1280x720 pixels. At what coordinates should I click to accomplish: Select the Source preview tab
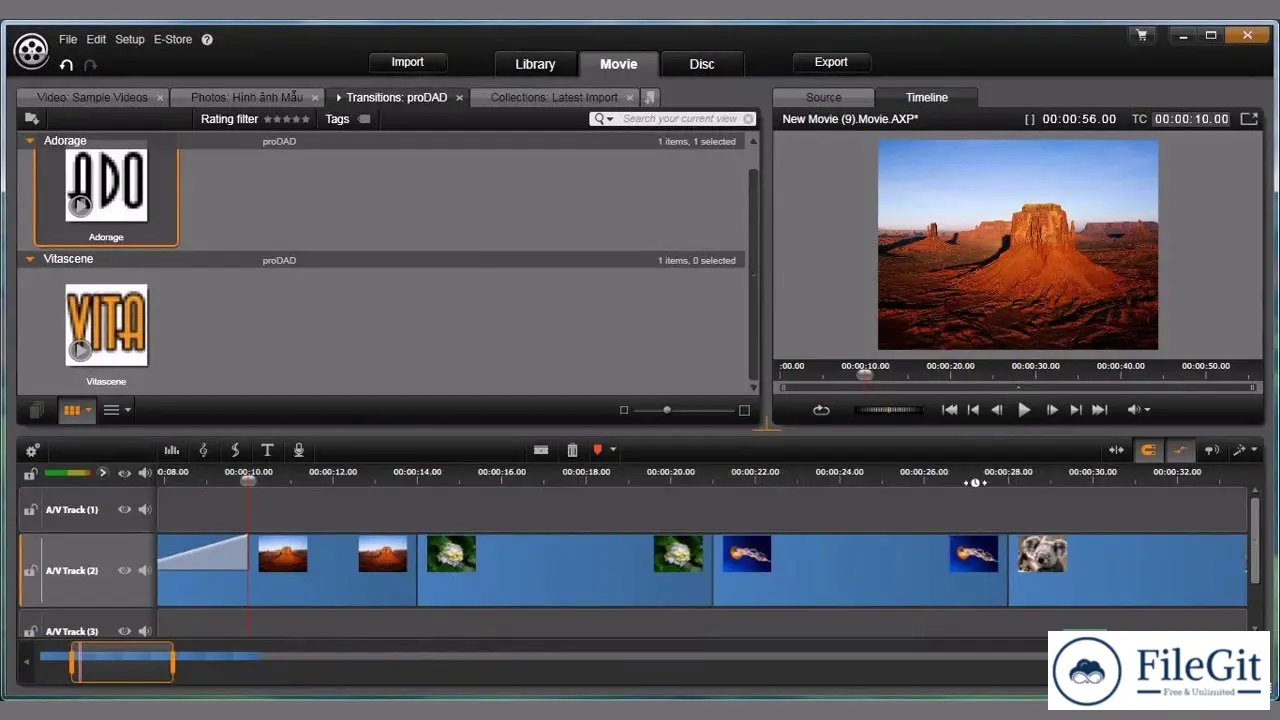[824, 97]
